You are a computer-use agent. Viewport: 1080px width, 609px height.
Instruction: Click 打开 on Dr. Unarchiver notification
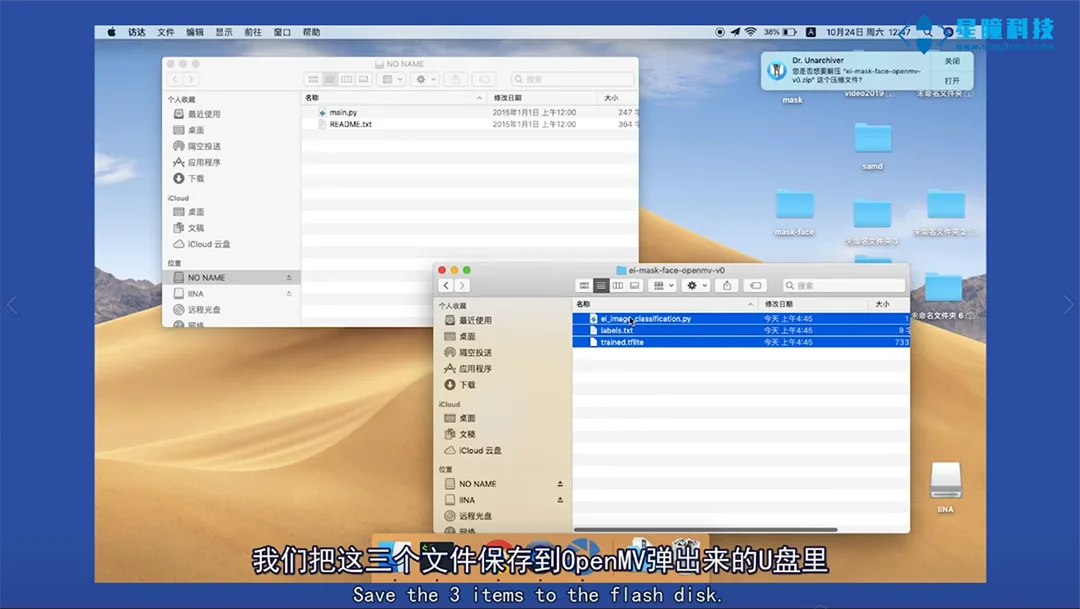click(x=952, y=81)
